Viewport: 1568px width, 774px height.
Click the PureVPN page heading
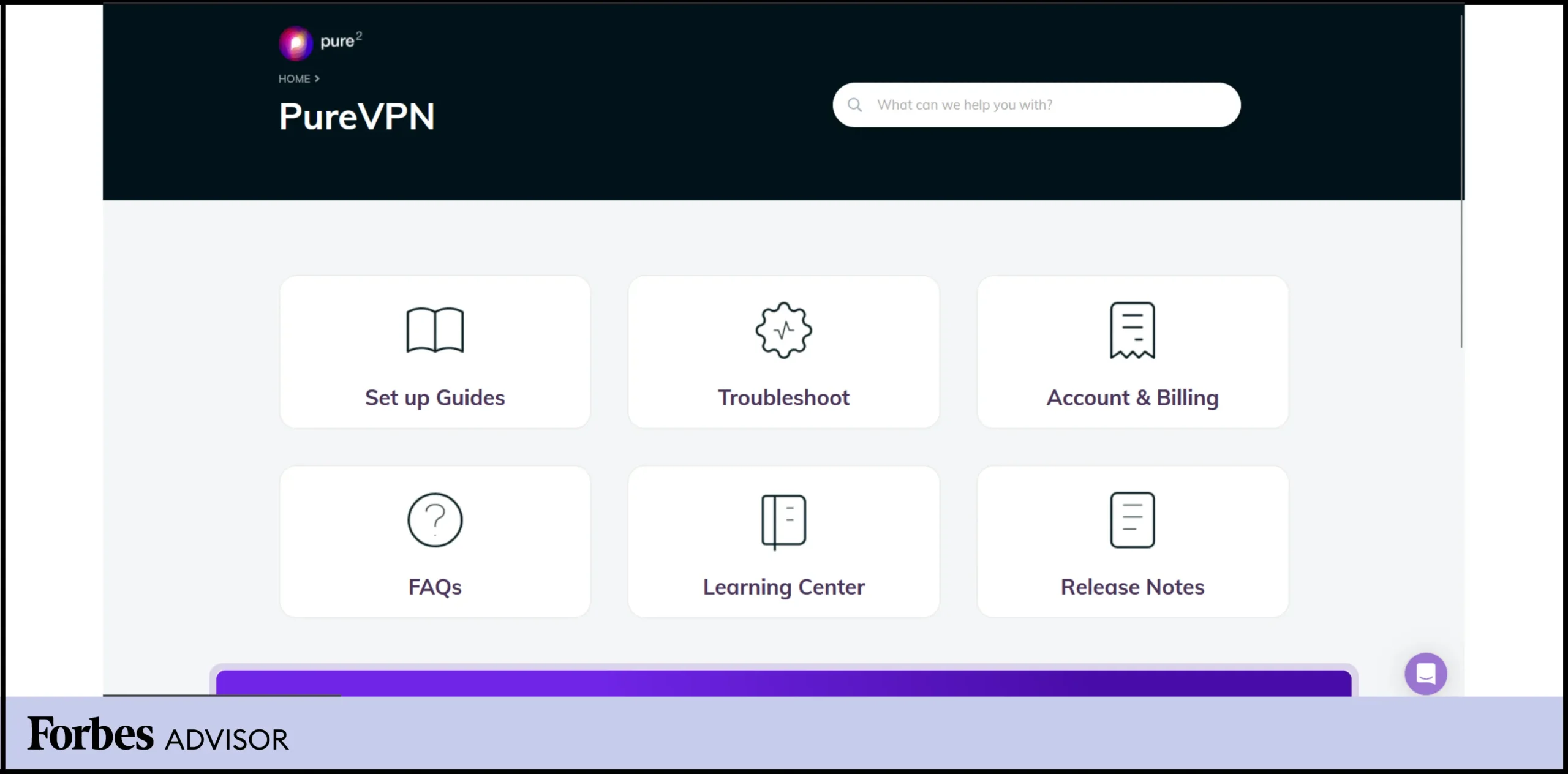click(x=356, y=116)
